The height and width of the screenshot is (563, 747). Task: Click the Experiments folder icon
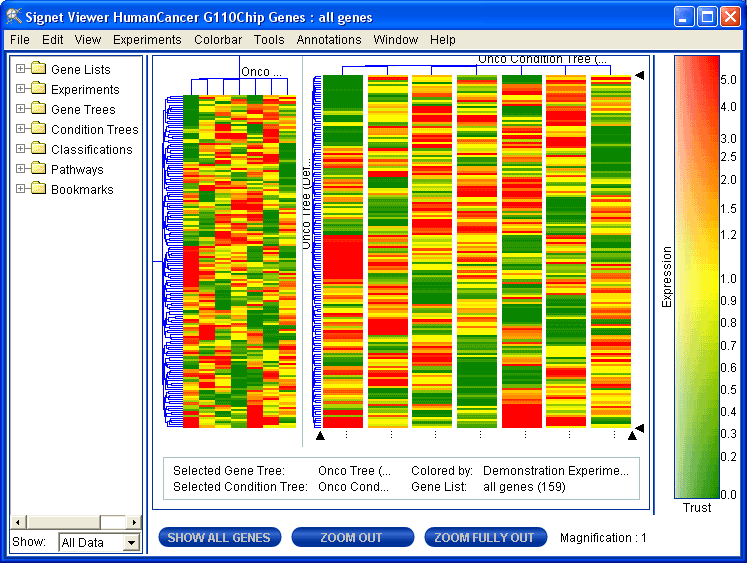click(x=39, y=89)
